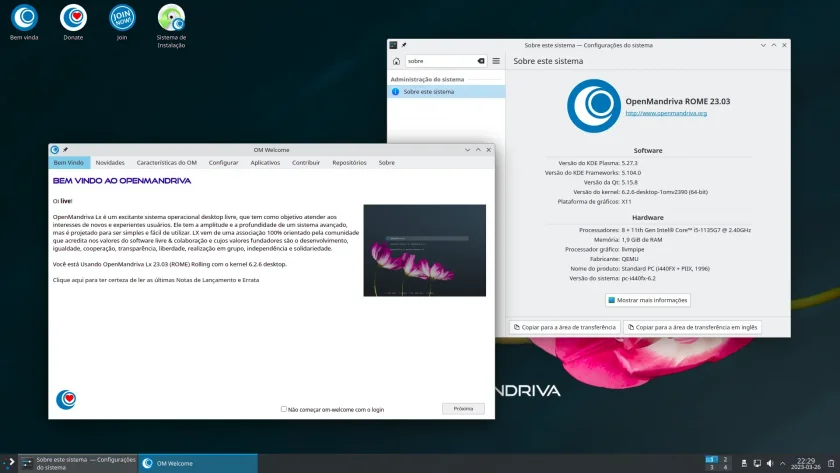Activate the Sobre este sistema taskbar entry

79,463
